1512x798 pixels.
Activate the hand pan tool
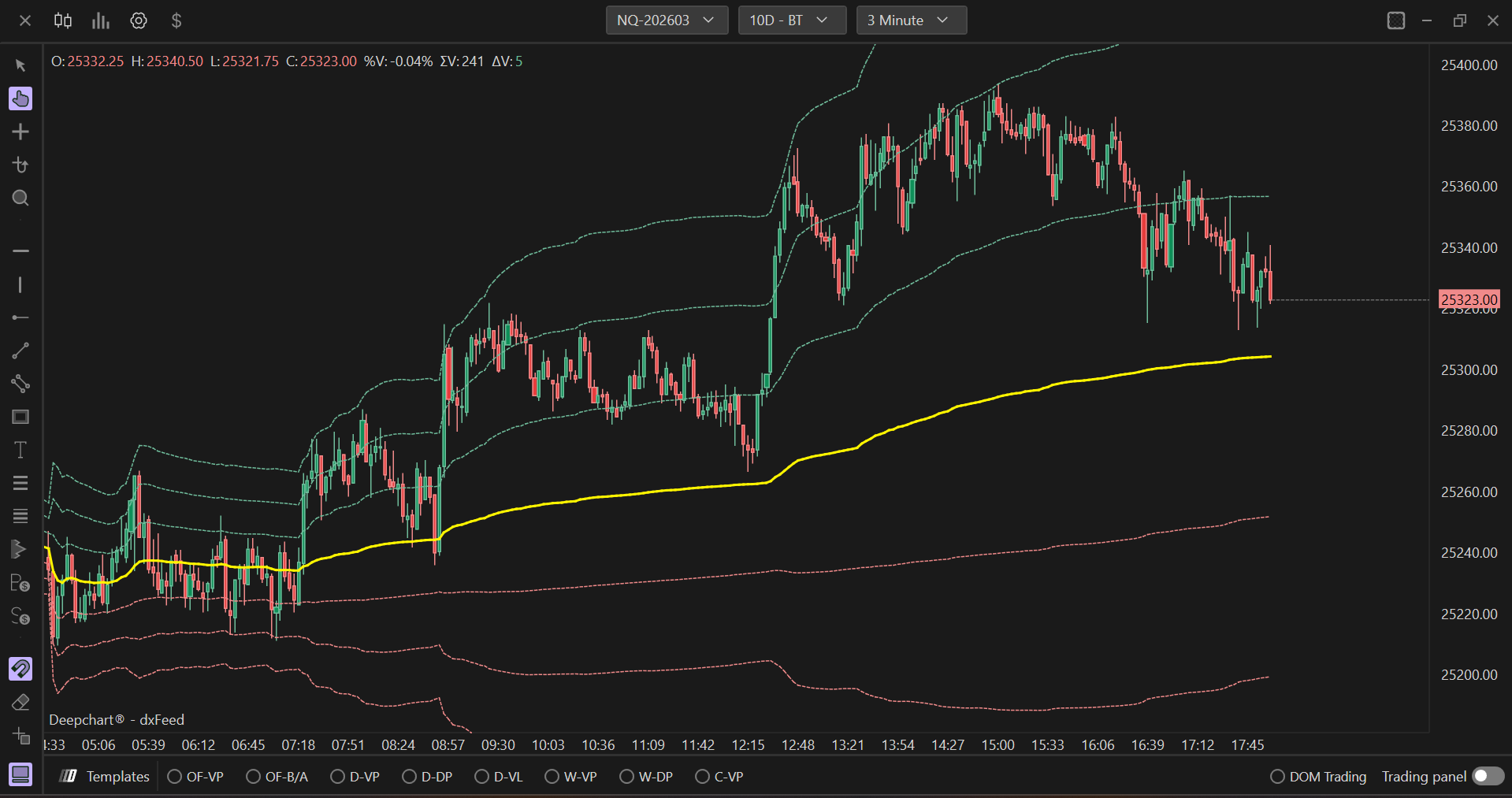(20, 98)
